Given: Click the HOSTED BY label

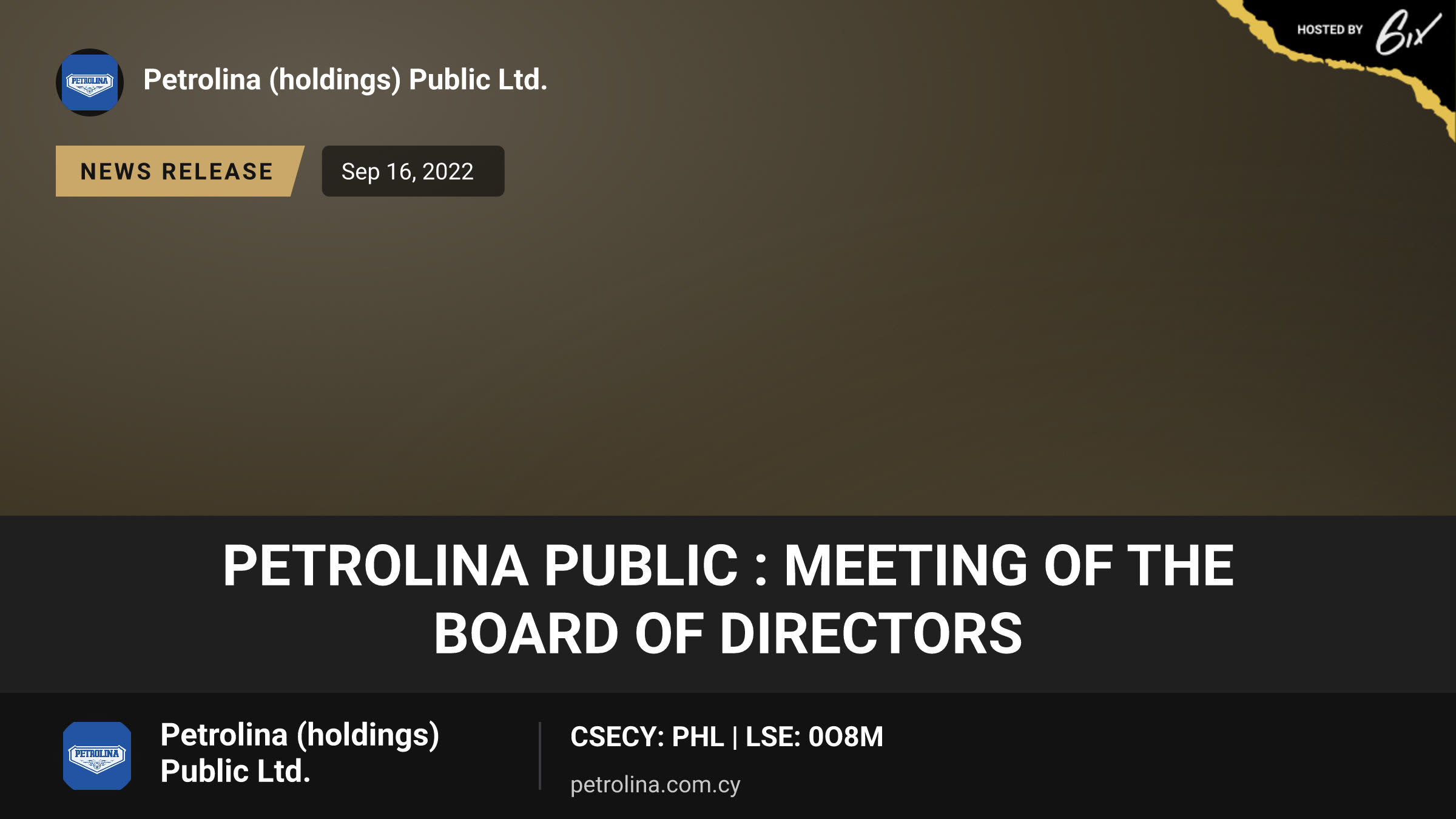Looking at the screenshot, I should (1330, 30).
